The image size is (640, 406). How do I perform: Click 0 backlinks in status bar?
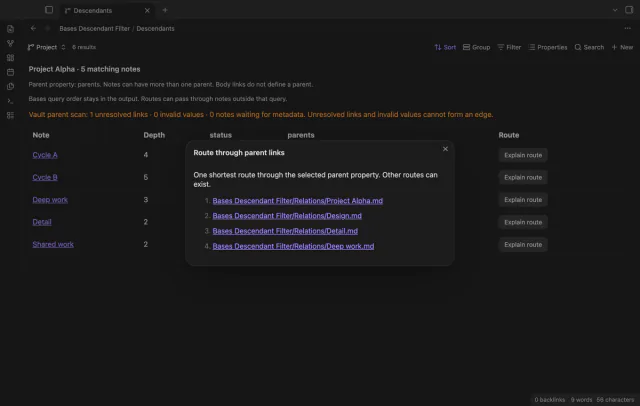(549, 400)
